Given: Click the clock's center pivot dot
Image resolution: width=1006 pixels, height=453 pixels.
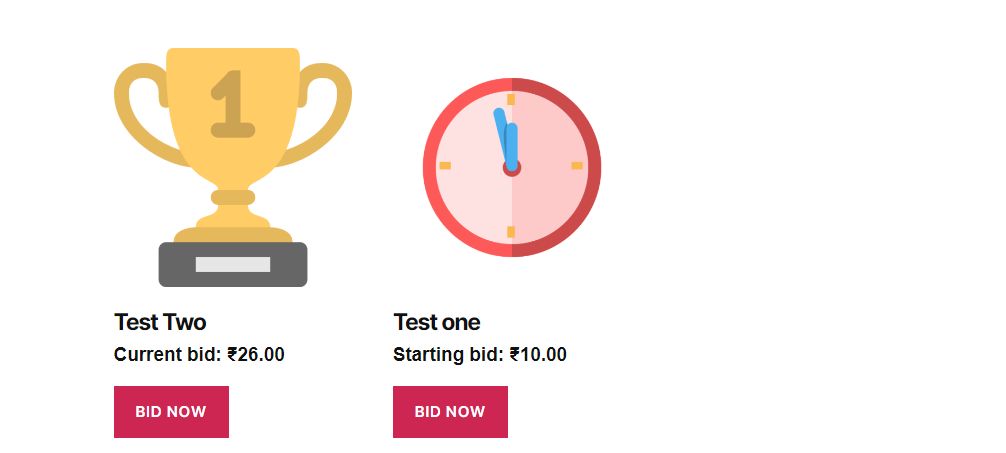Looking at the screenshot, I should point(512,168).
